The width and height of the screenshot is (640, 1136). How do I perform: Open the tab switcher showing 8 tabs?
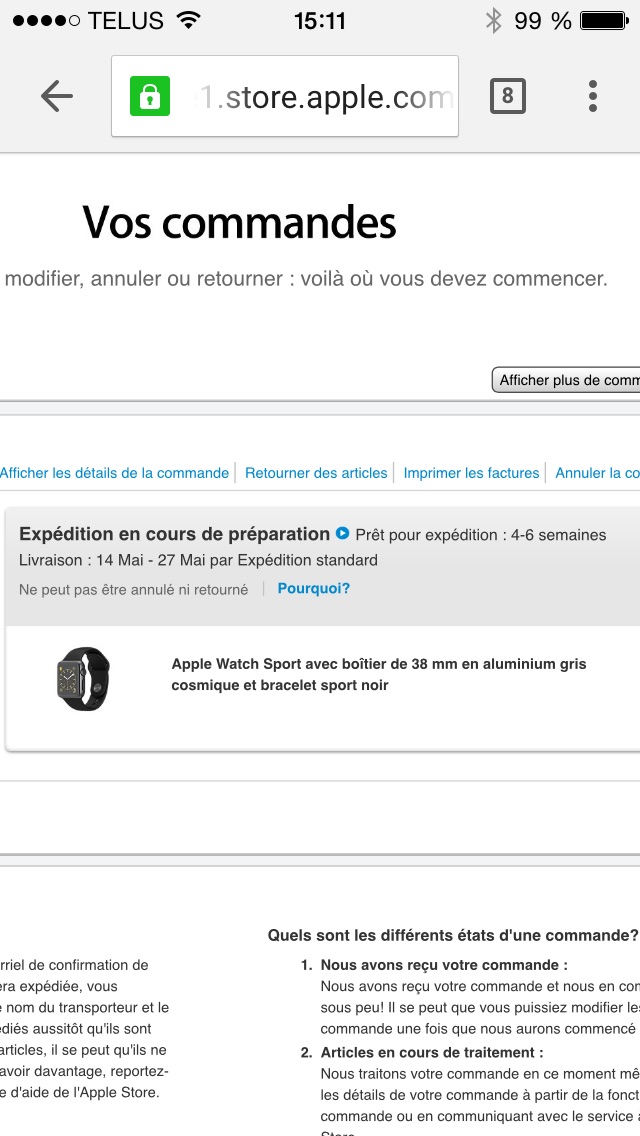(x=507, y=96)
